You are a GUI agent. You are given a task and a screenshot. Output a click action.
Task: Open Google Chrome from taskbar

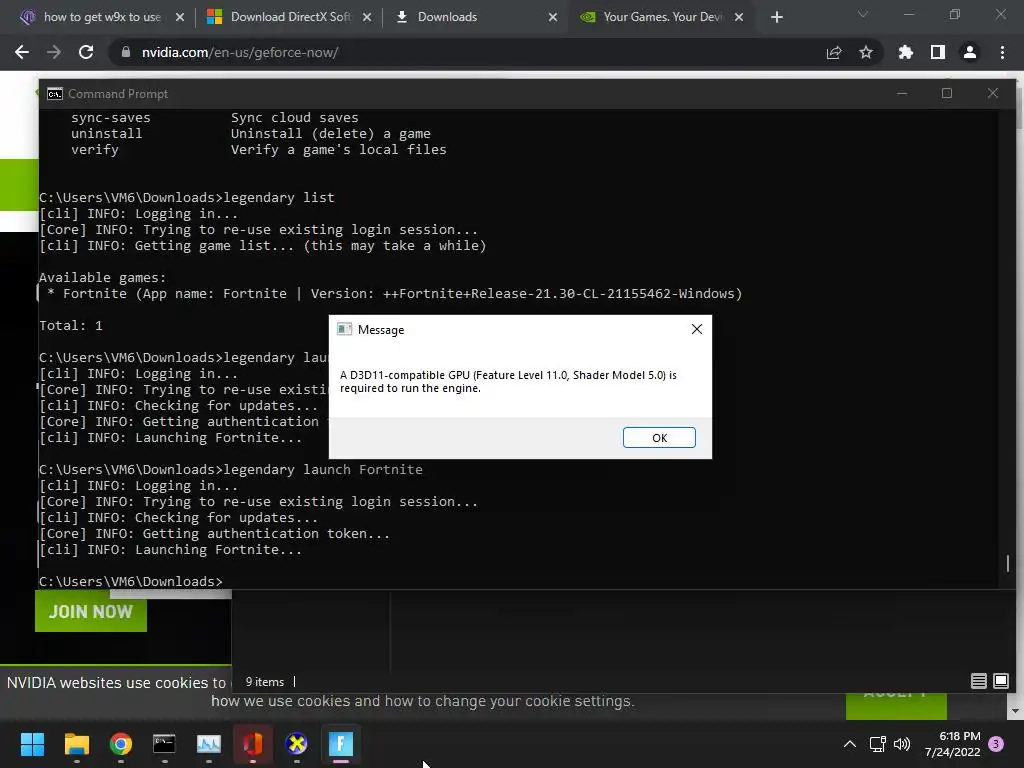point(121,744)
